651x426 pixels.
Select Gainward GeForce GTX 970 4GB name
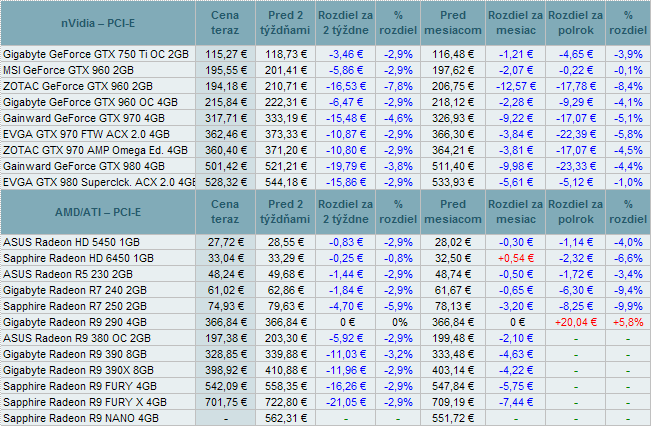[x=84, y=118]
